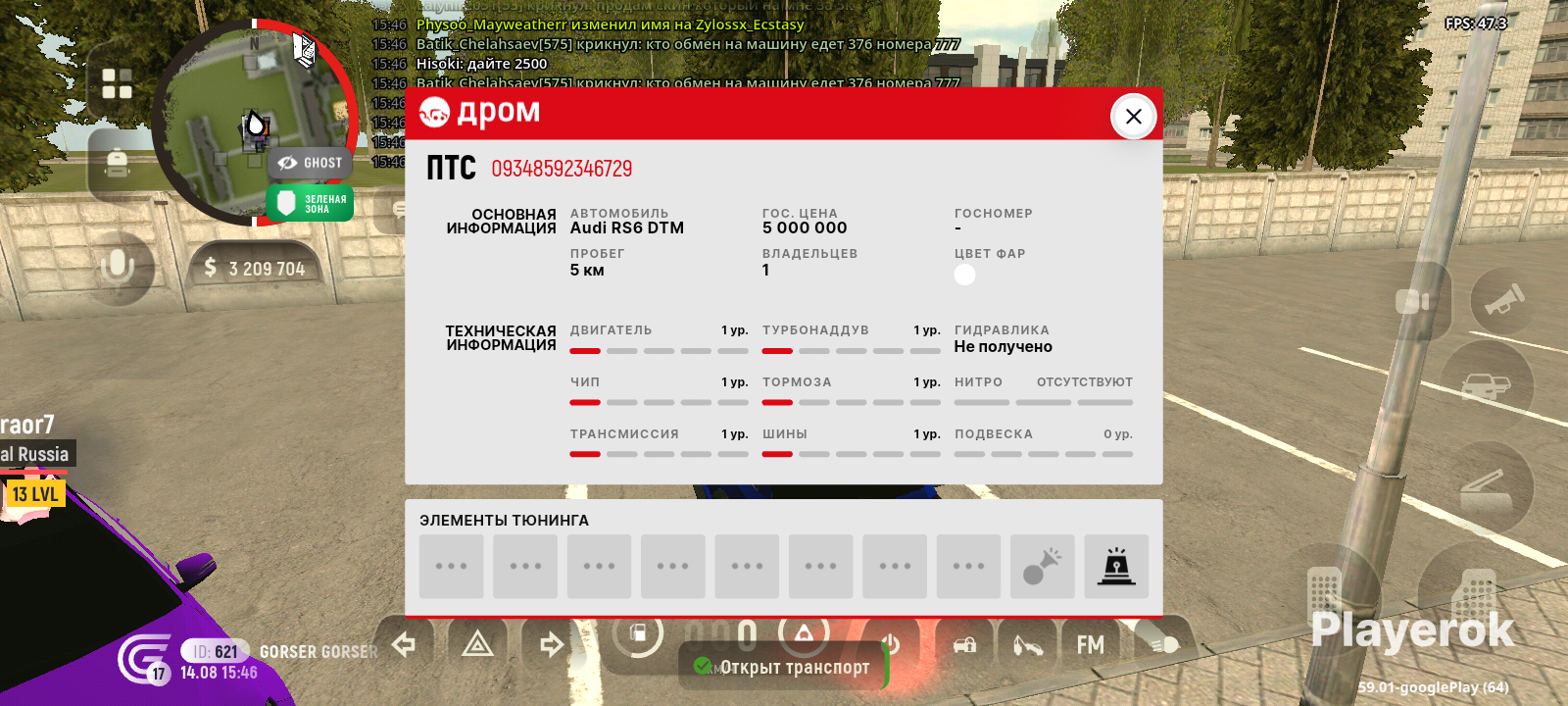Tap the FPS counter readout
The height and width of the screenshot is (706, 1568).
[x=1476, y=24]
